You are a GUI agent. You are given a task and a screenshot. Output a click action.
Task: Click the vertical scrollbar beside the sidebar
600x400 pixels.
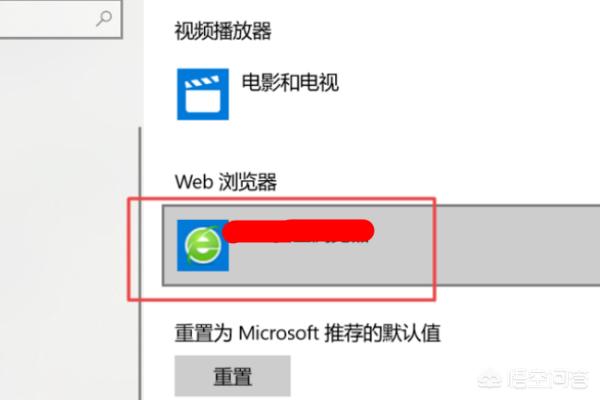140,263
